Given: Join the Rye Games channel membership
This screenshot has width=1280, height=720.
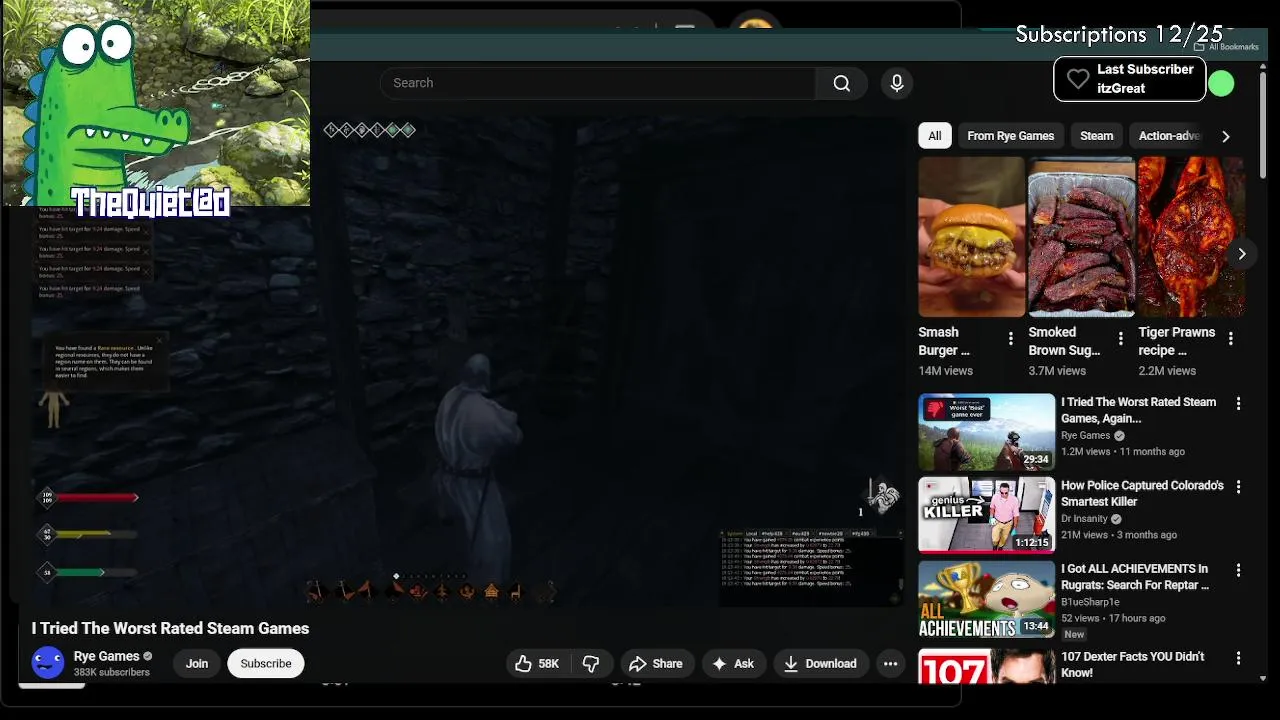Looking at the screenshot, I should pyautogui.click(x=197, y=663).
